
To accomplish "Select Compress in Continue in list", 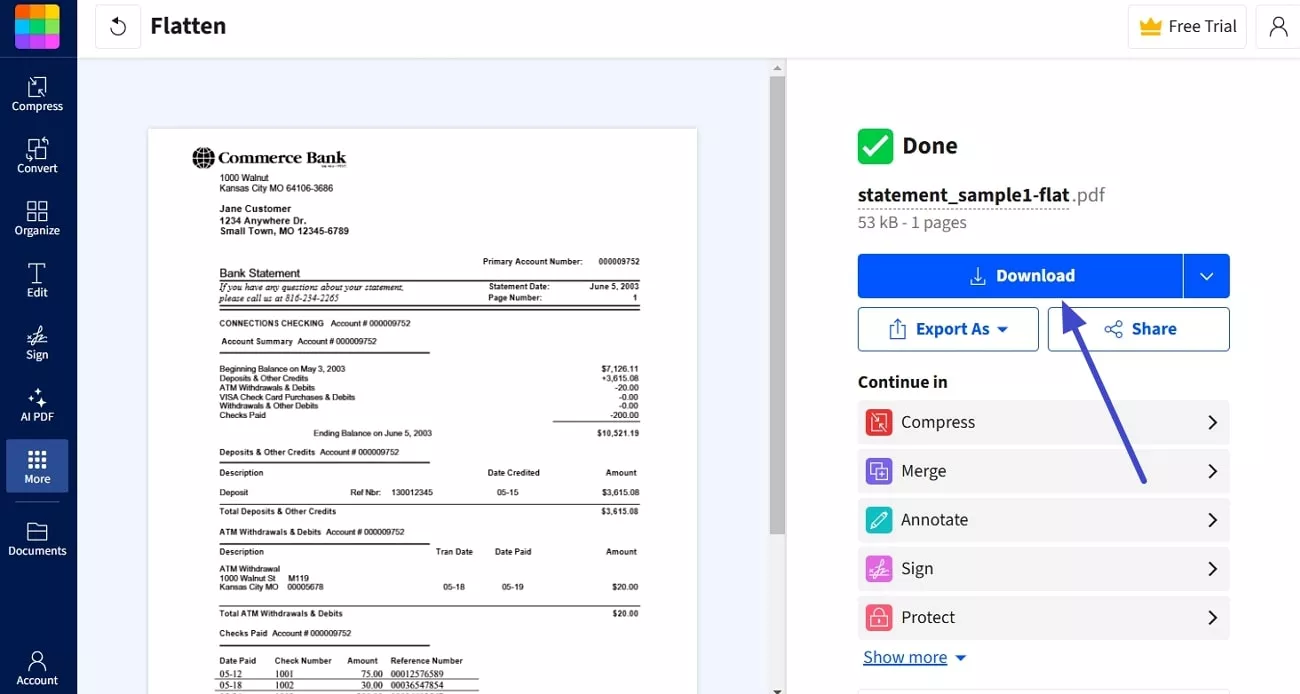I will coord(1043,422).
